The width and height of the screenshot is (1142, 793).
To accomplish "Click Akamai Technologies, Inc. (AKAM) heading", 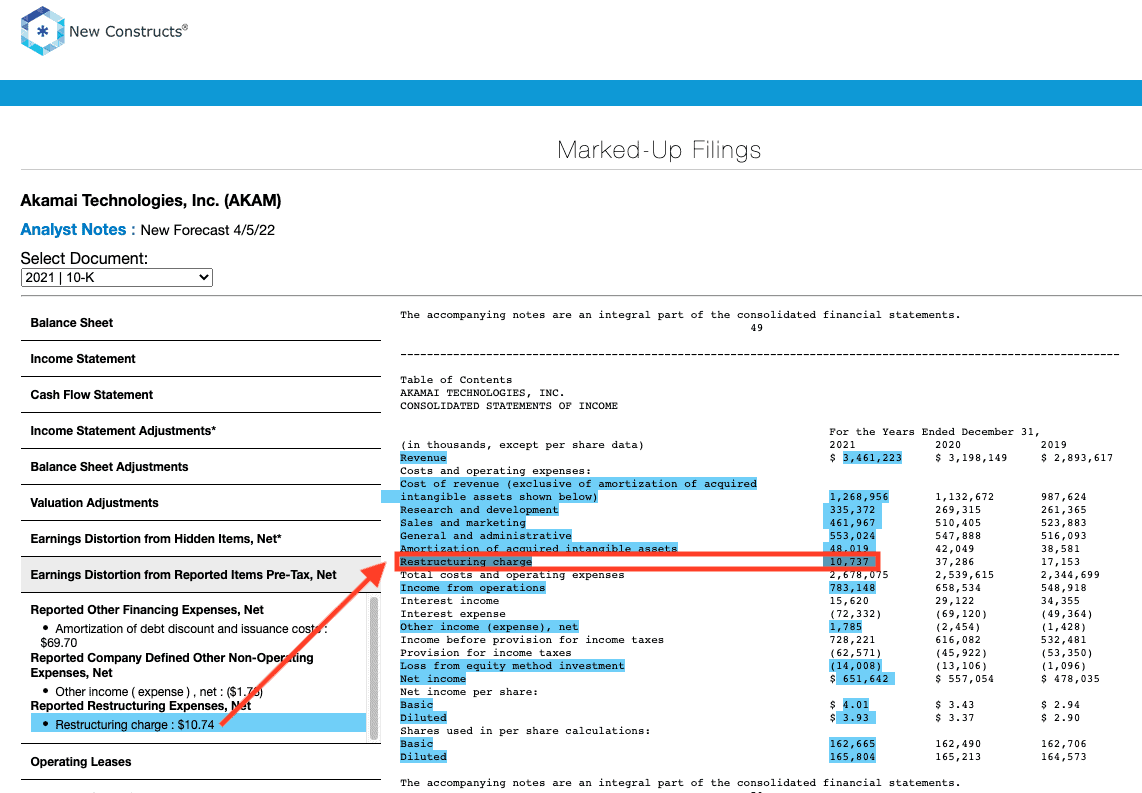I will coord(151,200).
